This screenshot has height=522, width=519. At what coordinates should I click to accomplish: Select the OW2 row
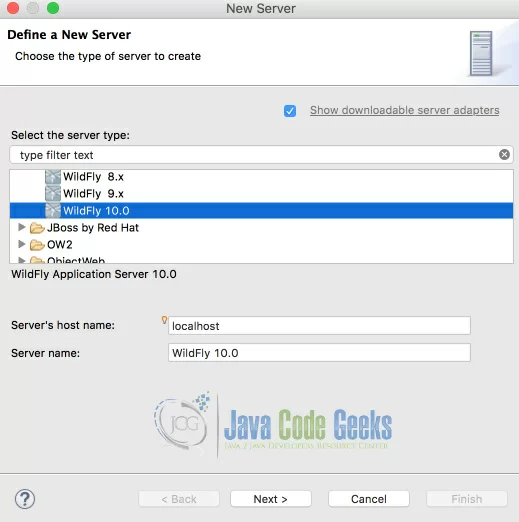tap(261, 245)
